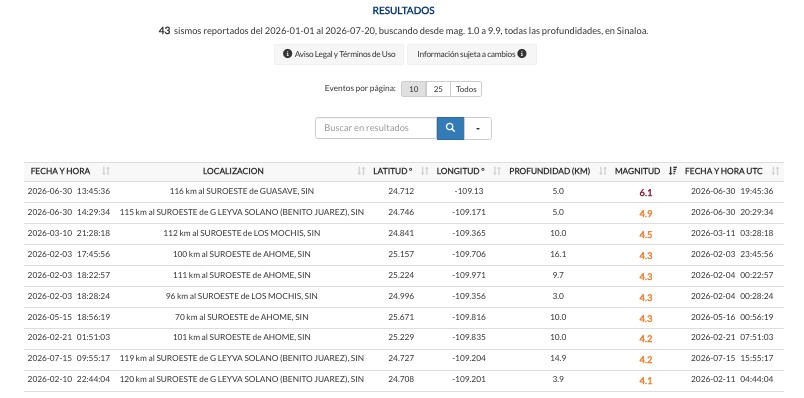Viewport: 804px width, 398px height.
Task: Click '101 km al SUROESTE de AHOME, SIN'
Action: point(242,337)
